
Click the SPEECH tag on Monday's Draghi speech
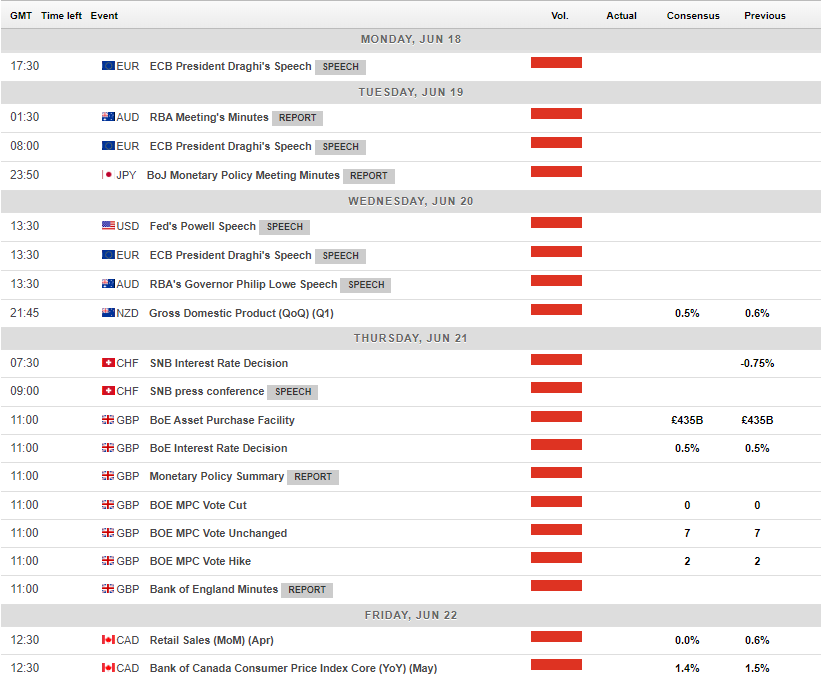click(341, 67)
